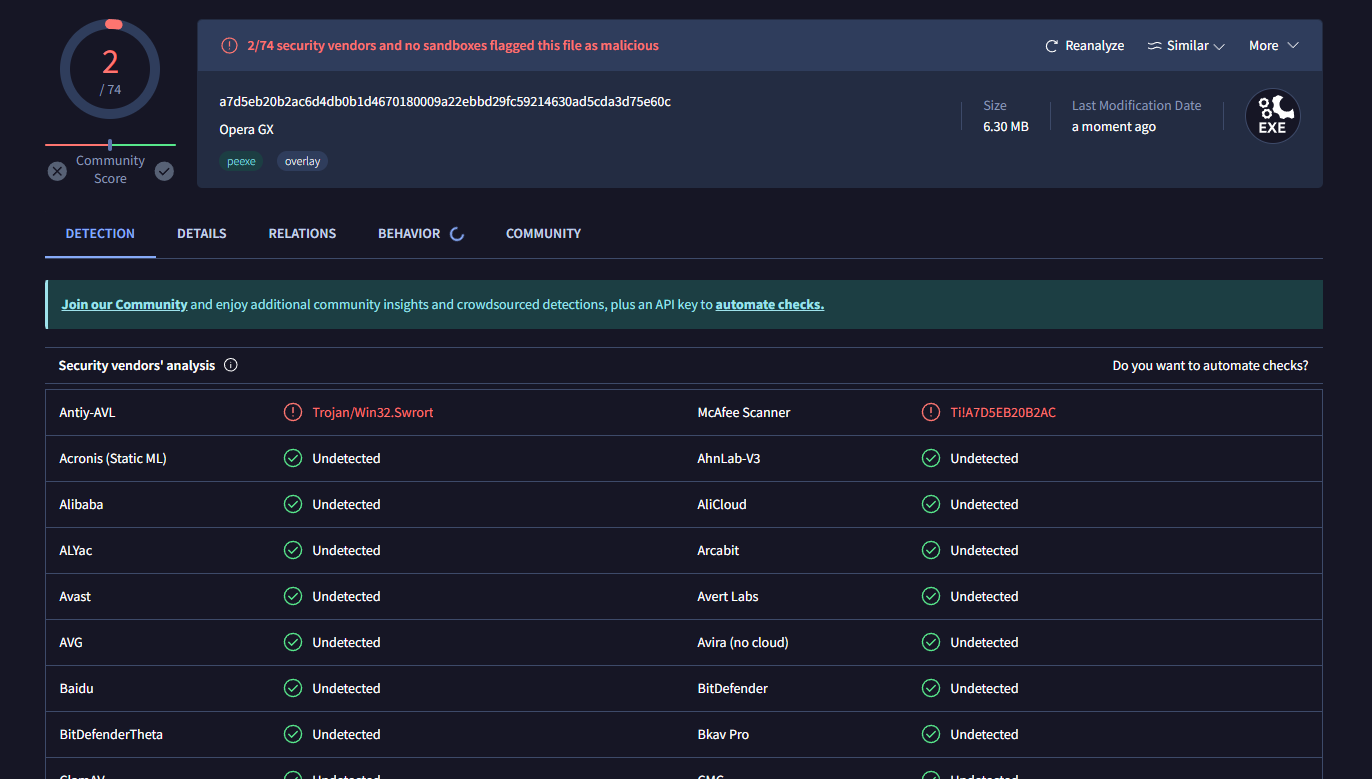The width and height of the screenshot is (1372, 779).
Task: Click the EXE file type icon
Action: tap(1272, 116)
